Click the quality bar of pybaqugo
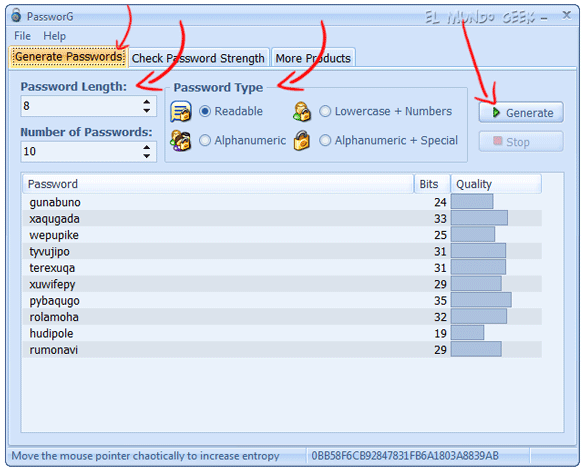Image resolution: width=585 pixels, height=470 pixels. [481, 300]
